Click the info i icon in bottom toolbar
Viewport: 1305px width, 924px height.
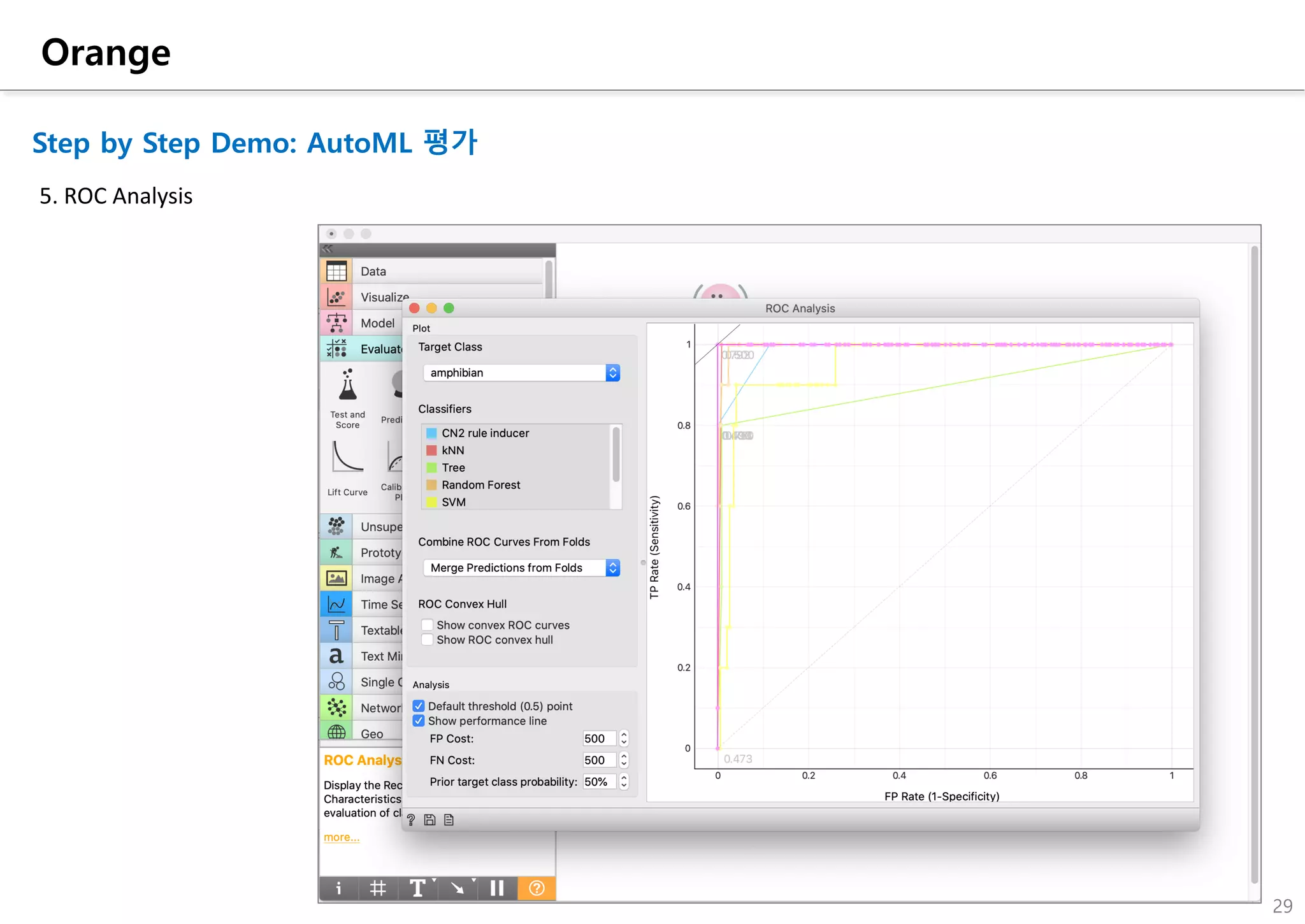click(x=338, y=888)
